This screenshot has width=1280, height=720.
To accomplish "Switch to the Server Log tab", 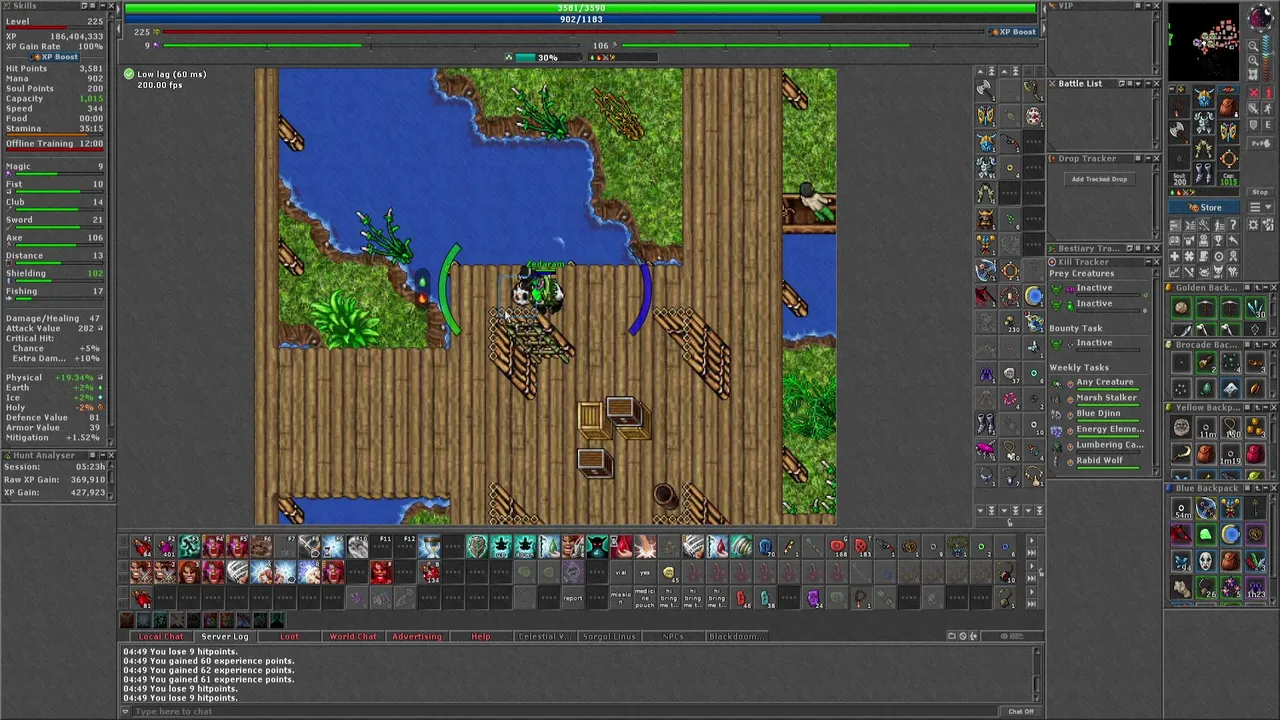I will (x=225, y=636).
